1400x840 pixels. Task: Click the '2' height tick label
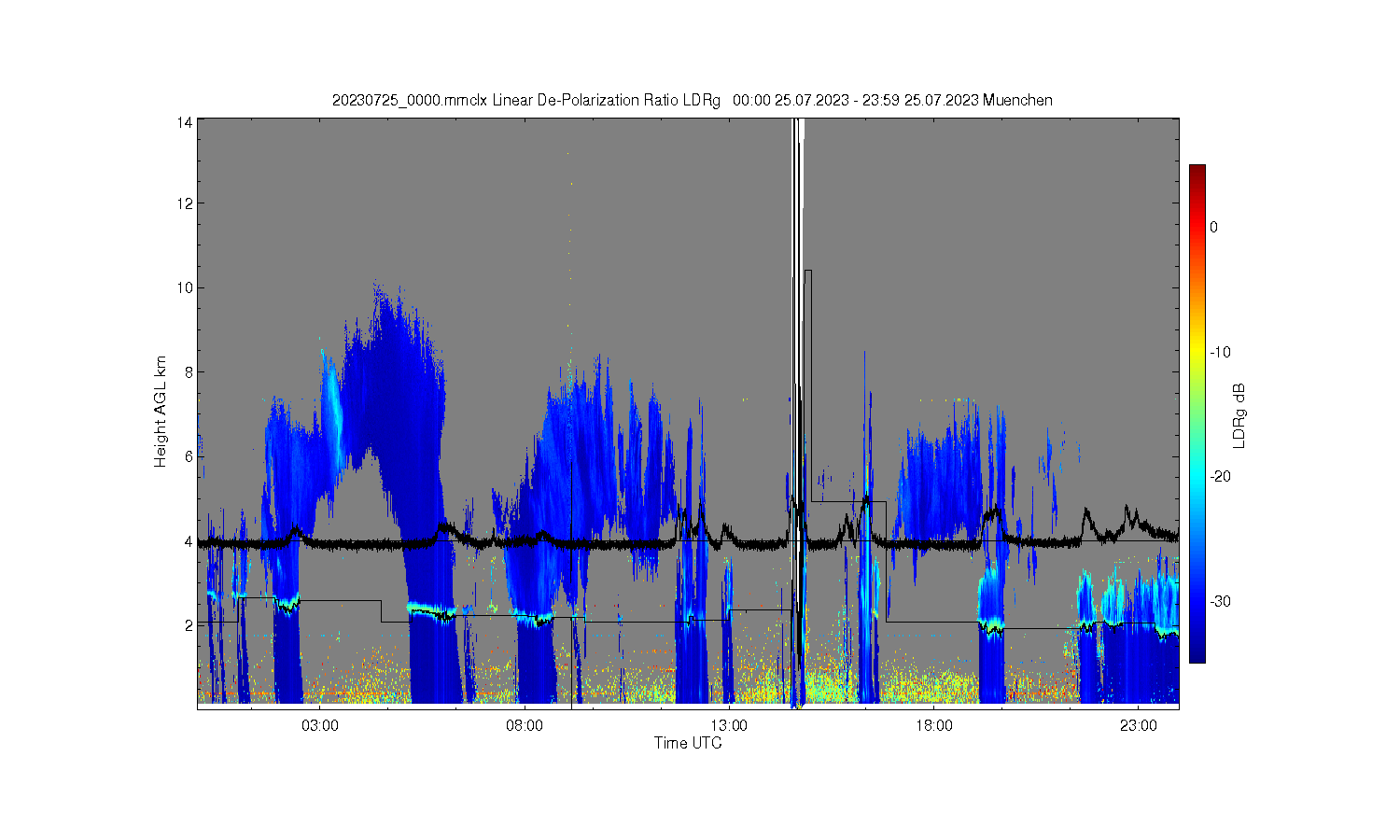click(x=189, y=625)
